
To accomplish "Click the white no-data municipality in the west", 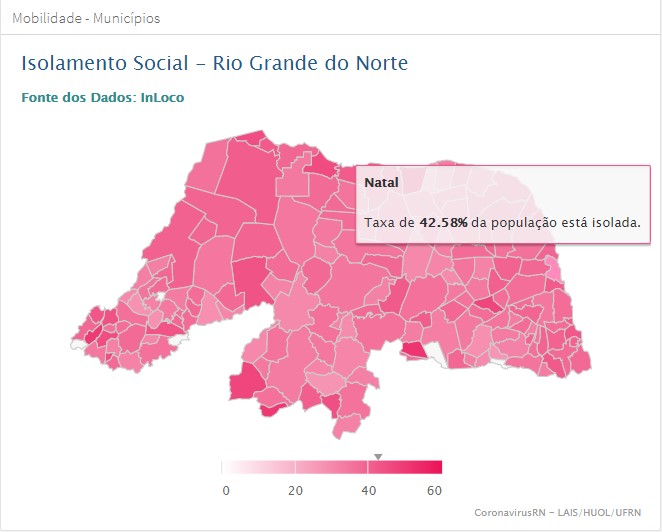I will [155, 296].
